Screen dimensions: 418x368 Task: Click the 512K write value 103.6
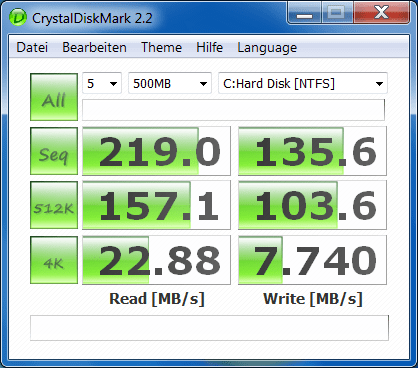[x=312, y=205]
